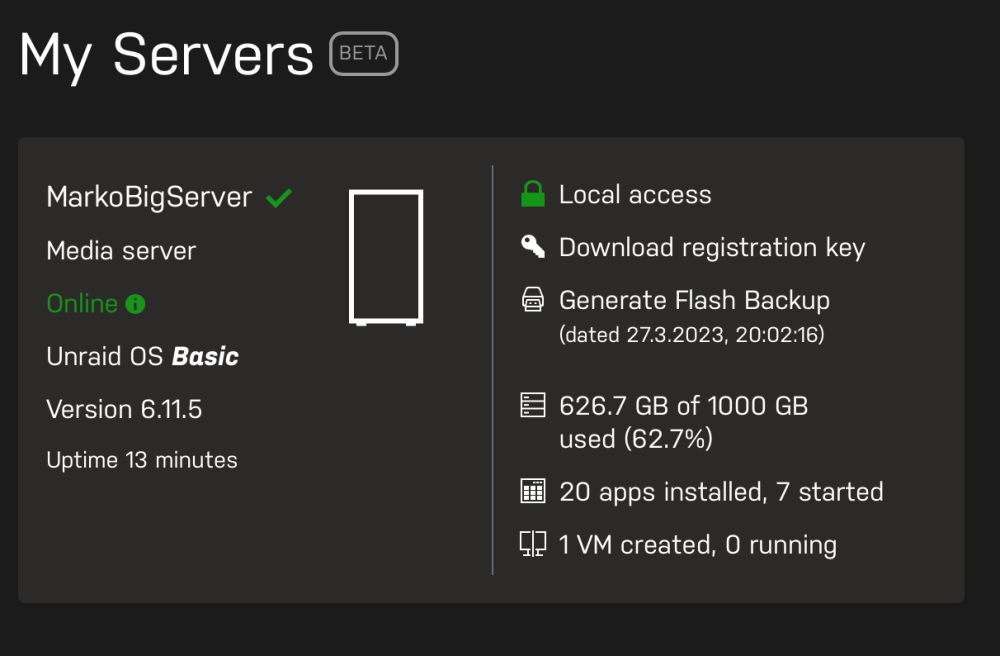Open the MarkoBigServer server name
1000x656 pixels.
pyautogui.click(x=149, y=197)
